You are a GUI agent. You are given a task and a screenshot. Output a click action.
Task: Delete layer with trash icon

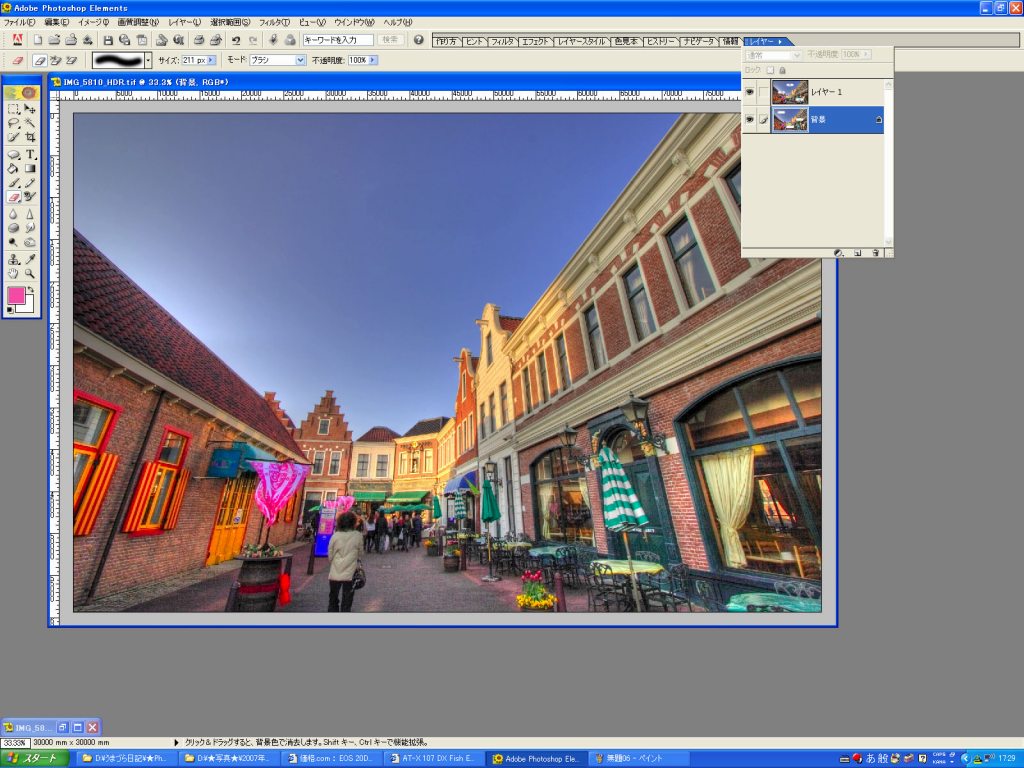[876, 253]
